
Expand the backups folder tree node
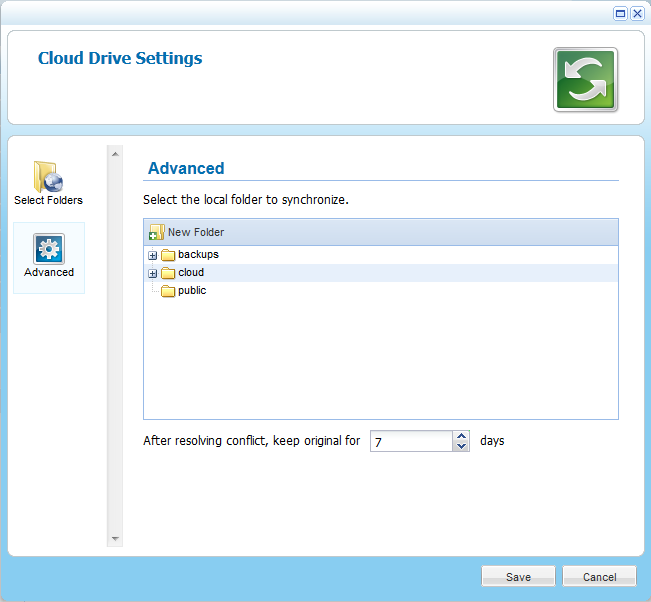tap(152, 255)
